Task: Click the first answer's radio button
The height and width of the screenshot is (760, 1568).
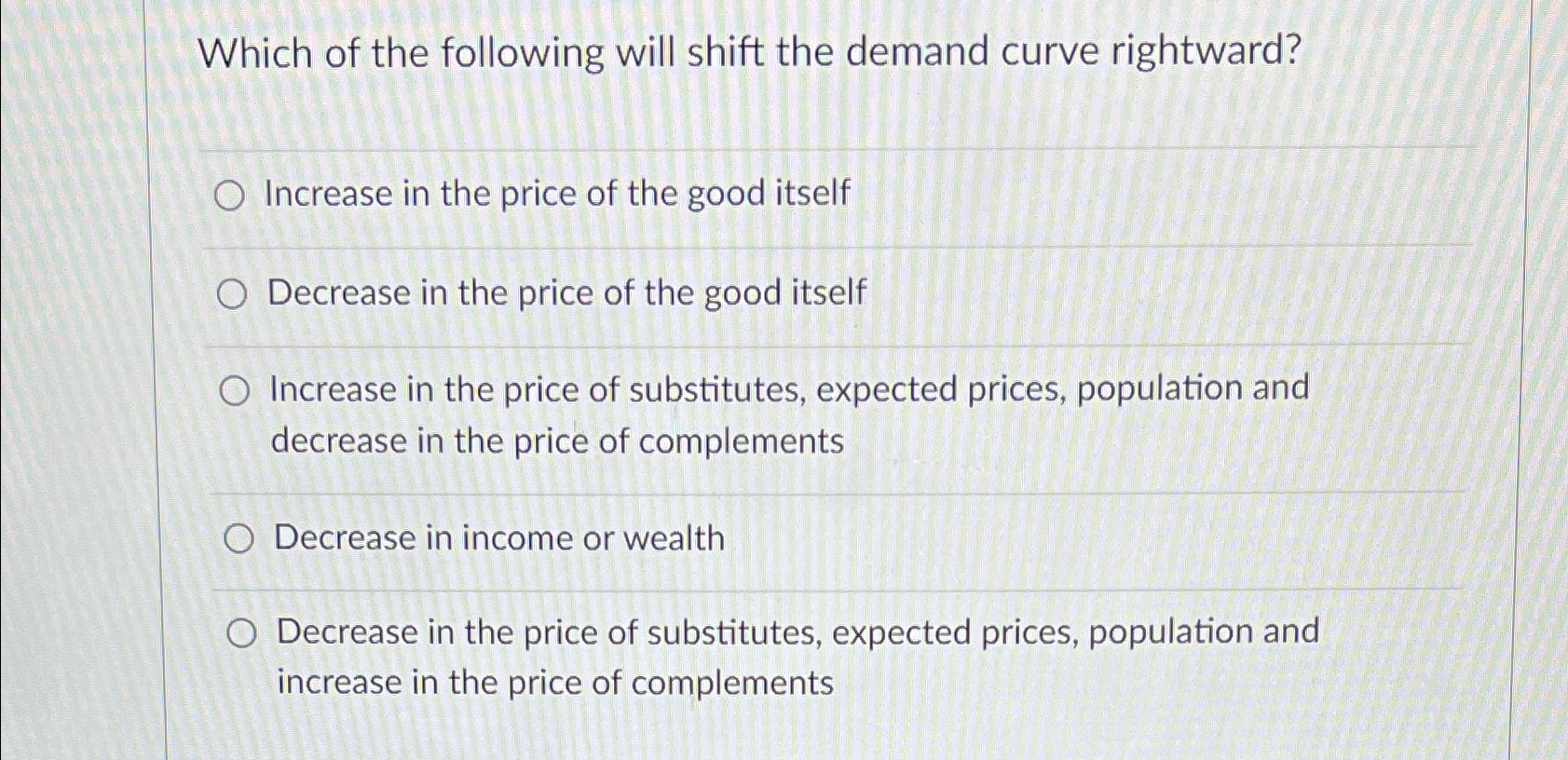Action: click(231, 196)
